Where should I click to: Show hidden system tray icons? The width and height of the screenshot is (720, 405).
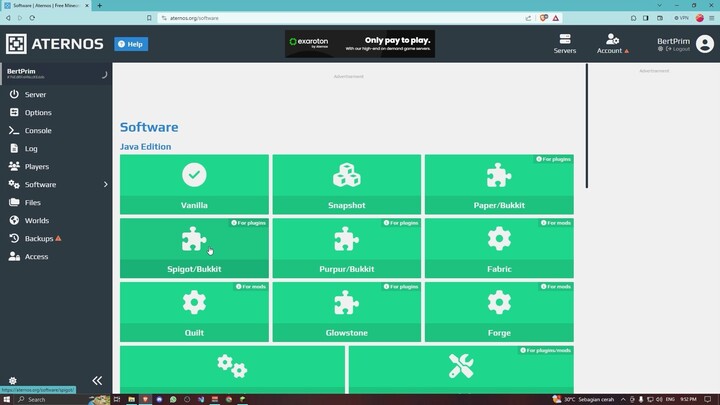coord(623,399)
